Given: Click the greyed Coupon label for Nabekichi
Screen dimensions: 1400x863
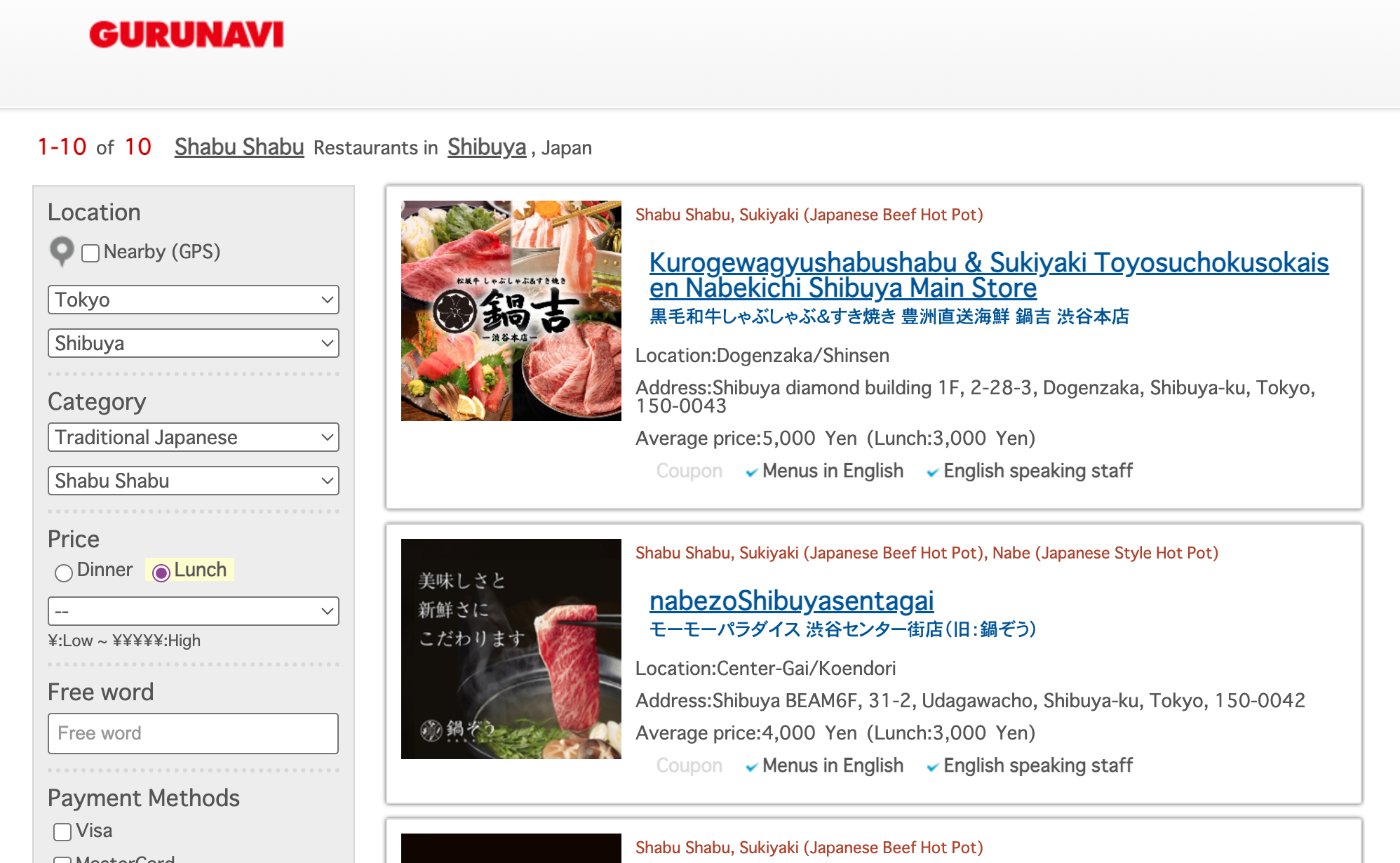Looking at the screenshot, I should (689, 471).
